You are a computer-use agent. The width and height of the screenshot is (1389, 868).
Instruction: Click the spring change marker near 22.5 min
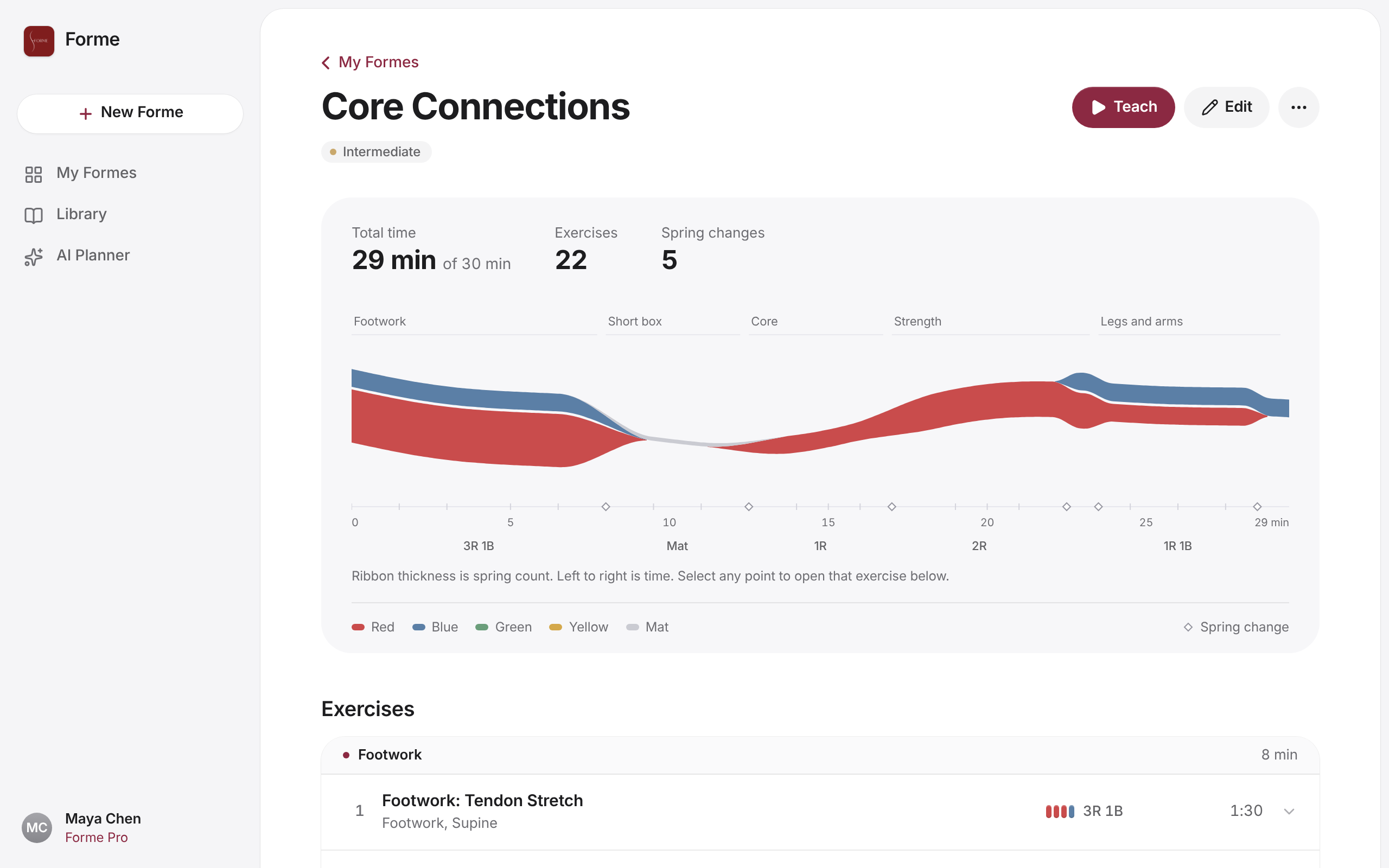1066,506
